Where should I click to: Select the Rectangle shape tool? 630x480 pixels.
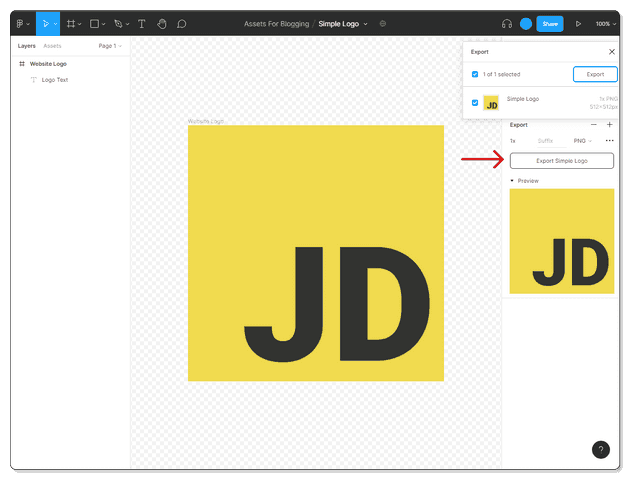(x=94, y=24)
